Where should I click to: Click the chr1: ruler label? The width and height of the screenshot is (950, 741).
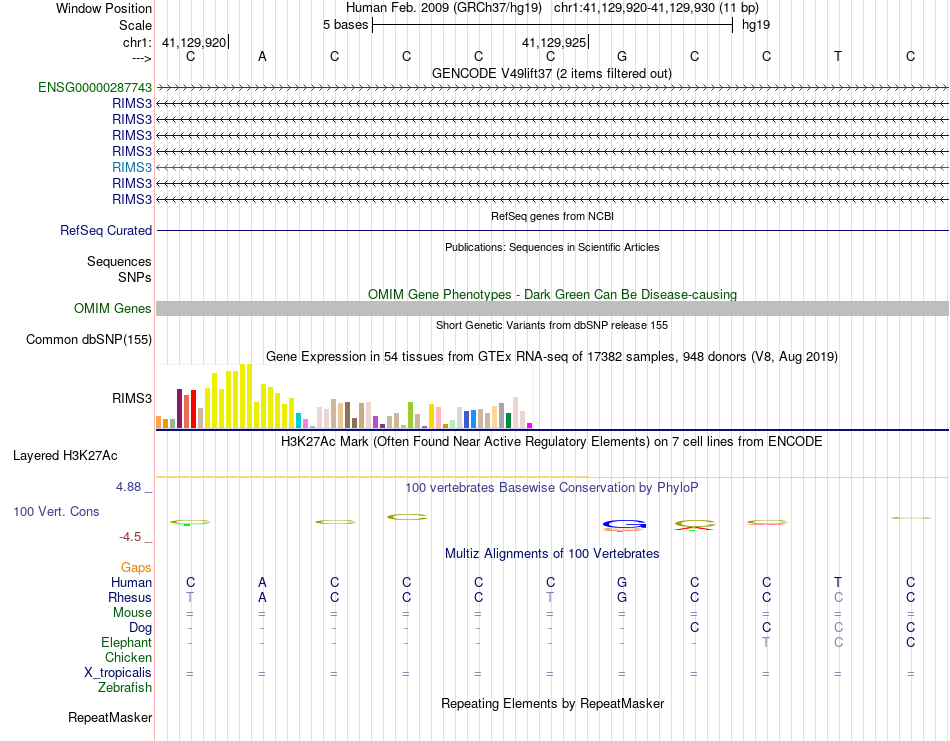pyautogui.click(x=138, y=42)
